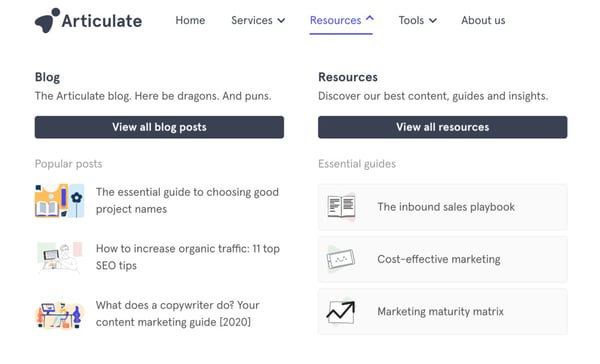Click the Marketing maturity matrix trend arrow icon
This screenshot has width=600, height=364.
pyautogui.click(x=341, y=312)
